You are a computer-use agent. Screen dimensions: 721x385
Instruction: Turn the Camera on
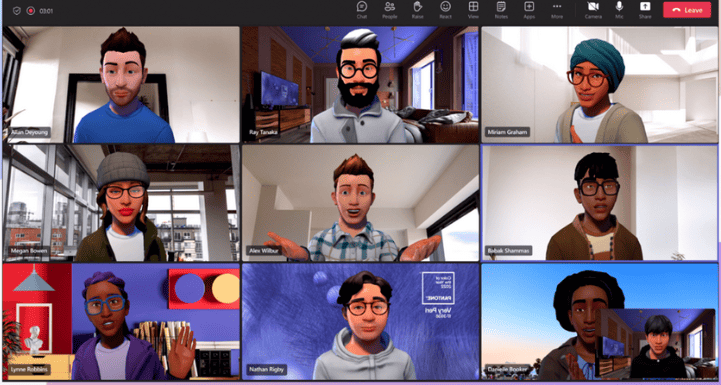tap(593, 10)
